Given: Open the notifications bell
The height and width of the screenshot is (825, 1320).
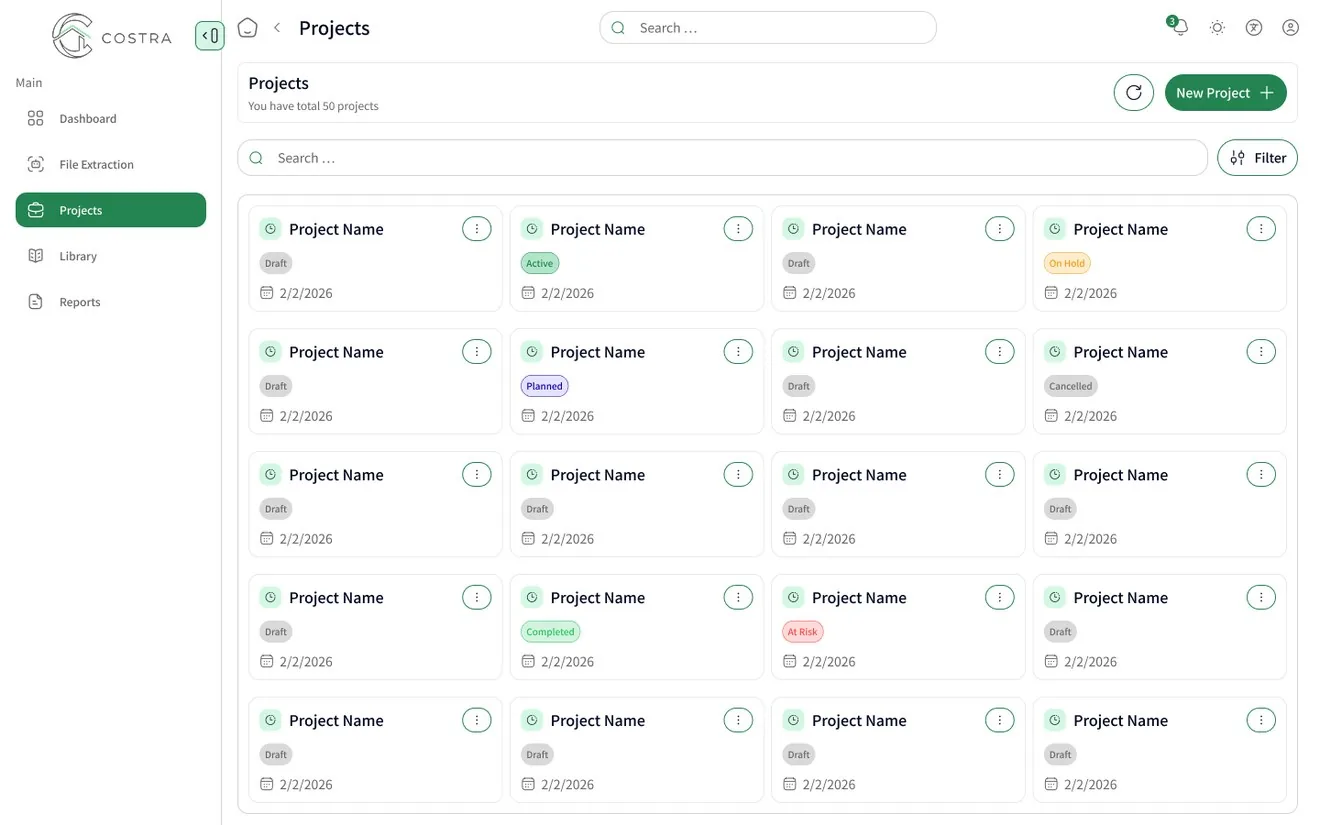Looking at the screenshot, I should 1180,27.
